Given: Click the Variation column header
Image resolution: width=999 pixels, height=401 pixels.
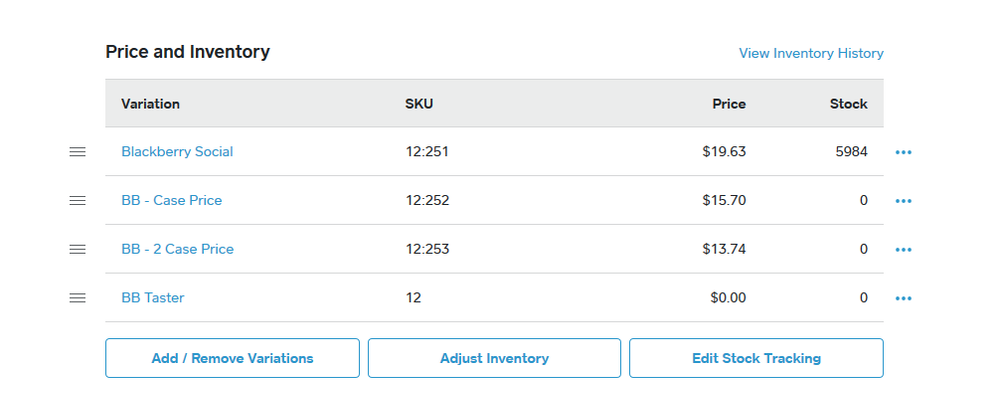Looking at the screenshot, I should [x=150, y=104].
